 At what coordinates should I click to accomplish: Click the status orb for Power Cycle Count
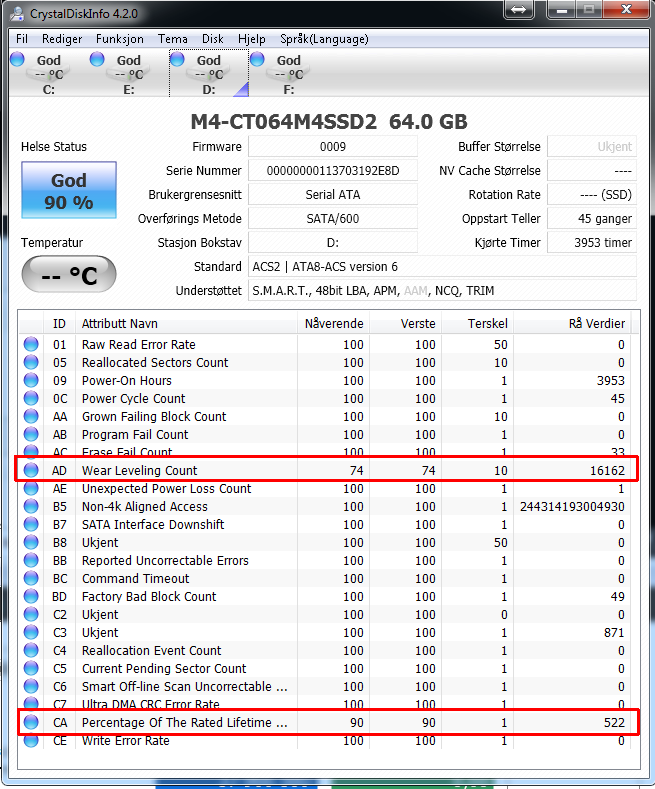coord(31,398)
